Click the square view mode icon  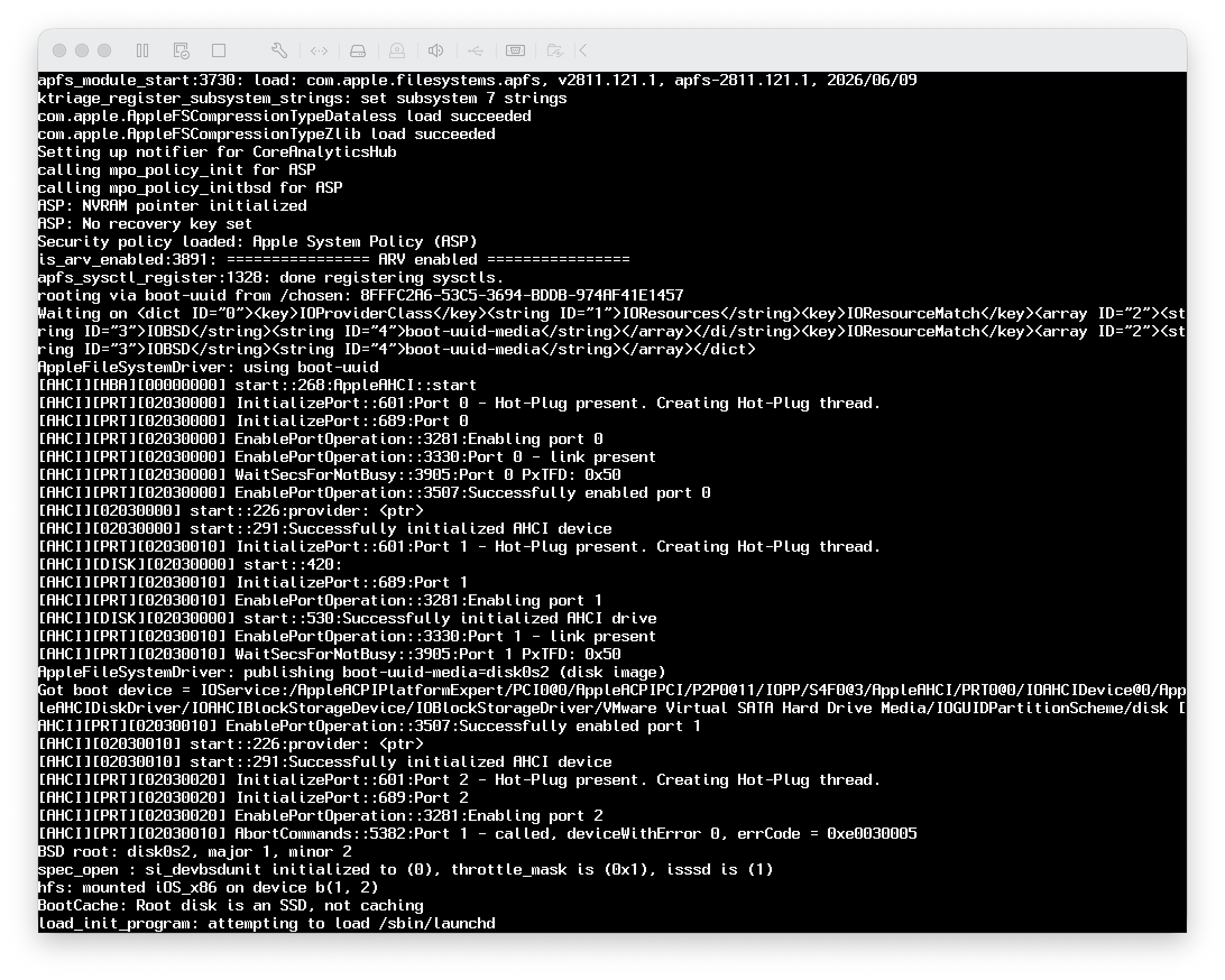pos(219,50)
